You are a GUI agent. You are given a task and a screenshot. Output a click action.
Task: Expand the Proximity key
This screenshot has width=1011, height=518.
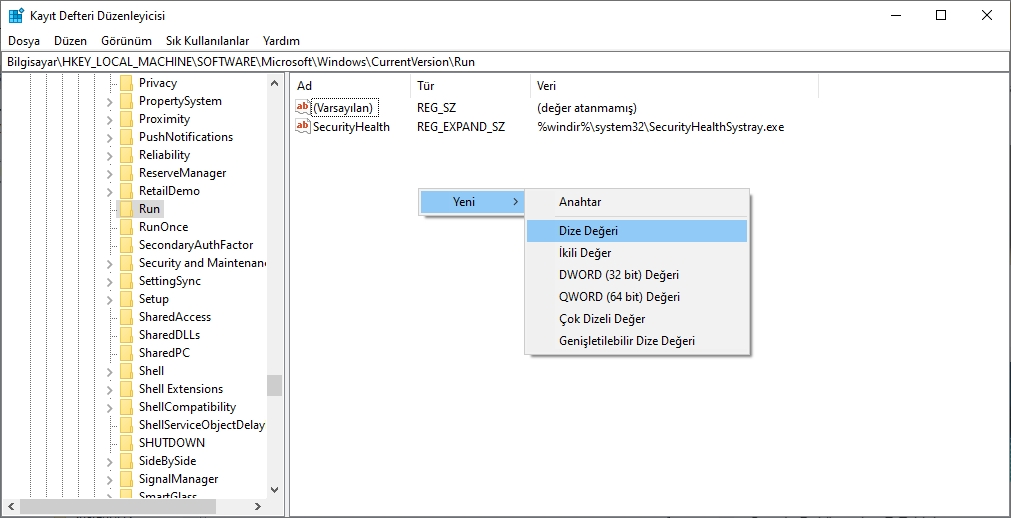[x=110, y=119]
